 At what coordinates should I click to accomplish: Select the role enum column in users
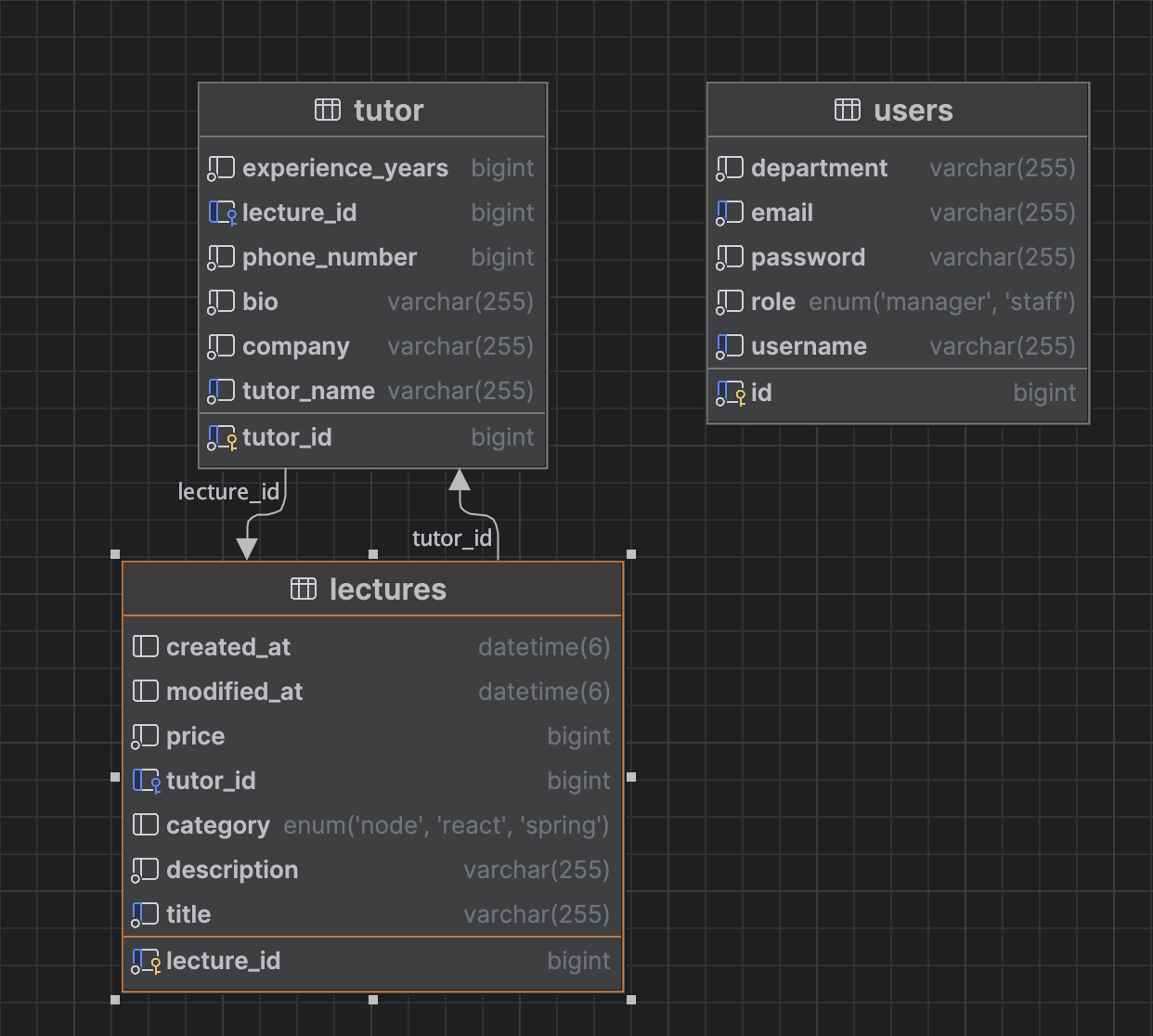898,302
